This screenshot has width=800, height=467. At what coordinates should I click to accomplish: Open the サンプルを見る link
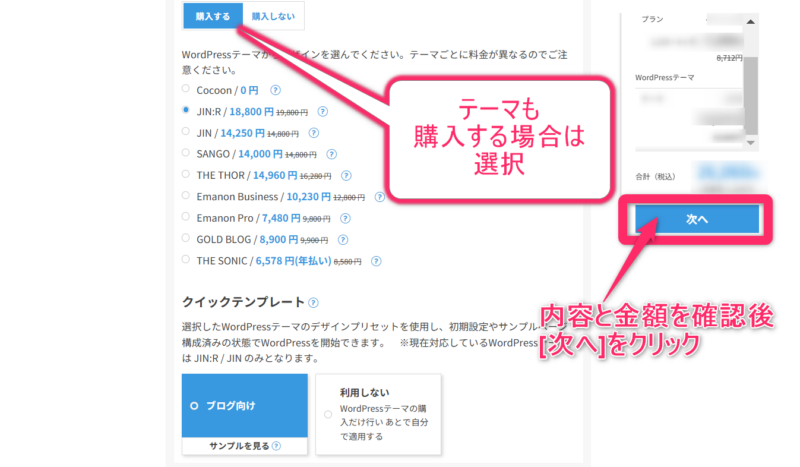239,446
